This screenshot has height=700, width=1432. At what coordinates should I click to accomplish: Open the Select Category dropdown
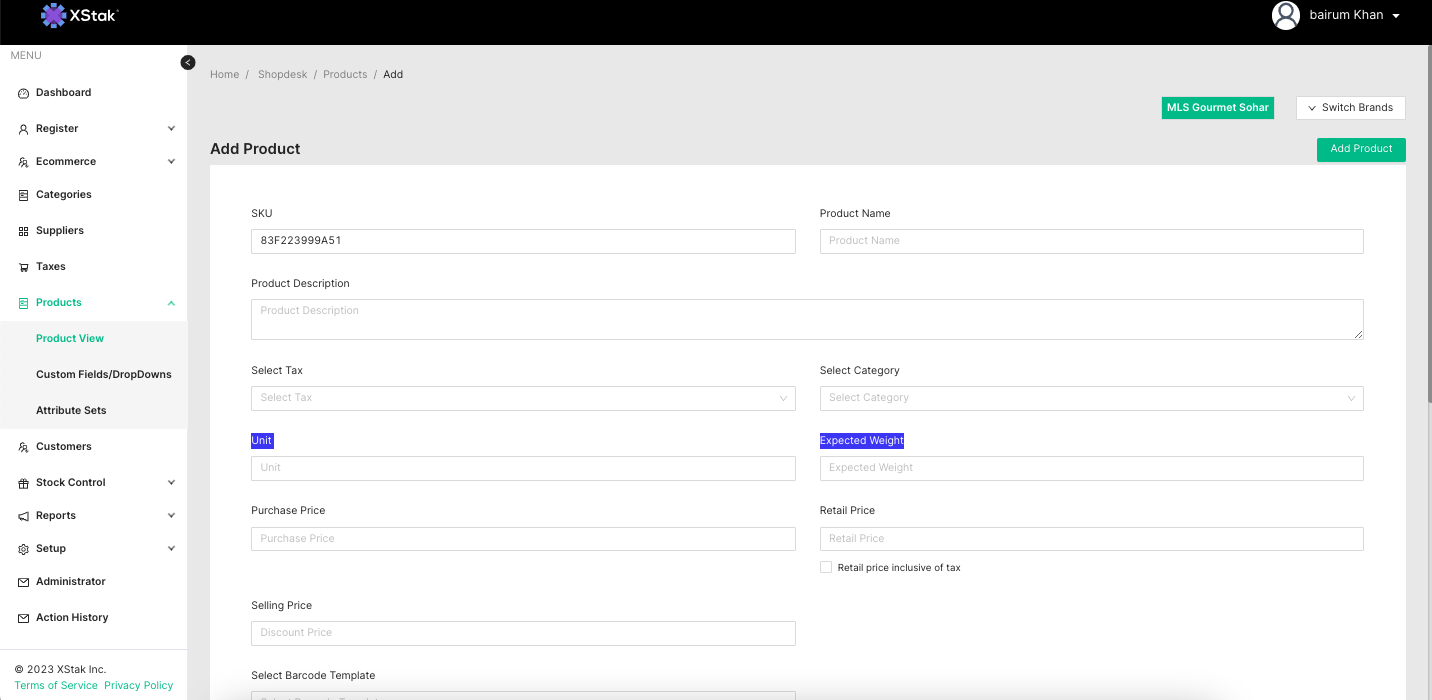1091,398
